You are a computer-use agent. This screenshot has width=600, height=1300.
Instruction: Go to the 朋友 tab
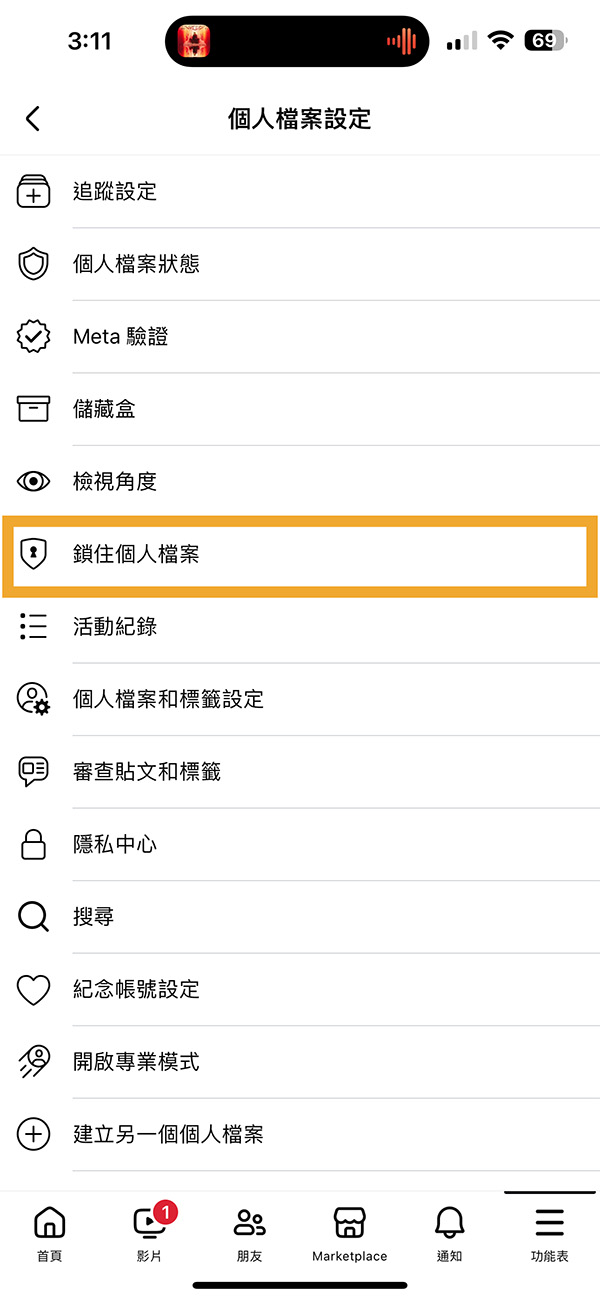[250, 1233]
